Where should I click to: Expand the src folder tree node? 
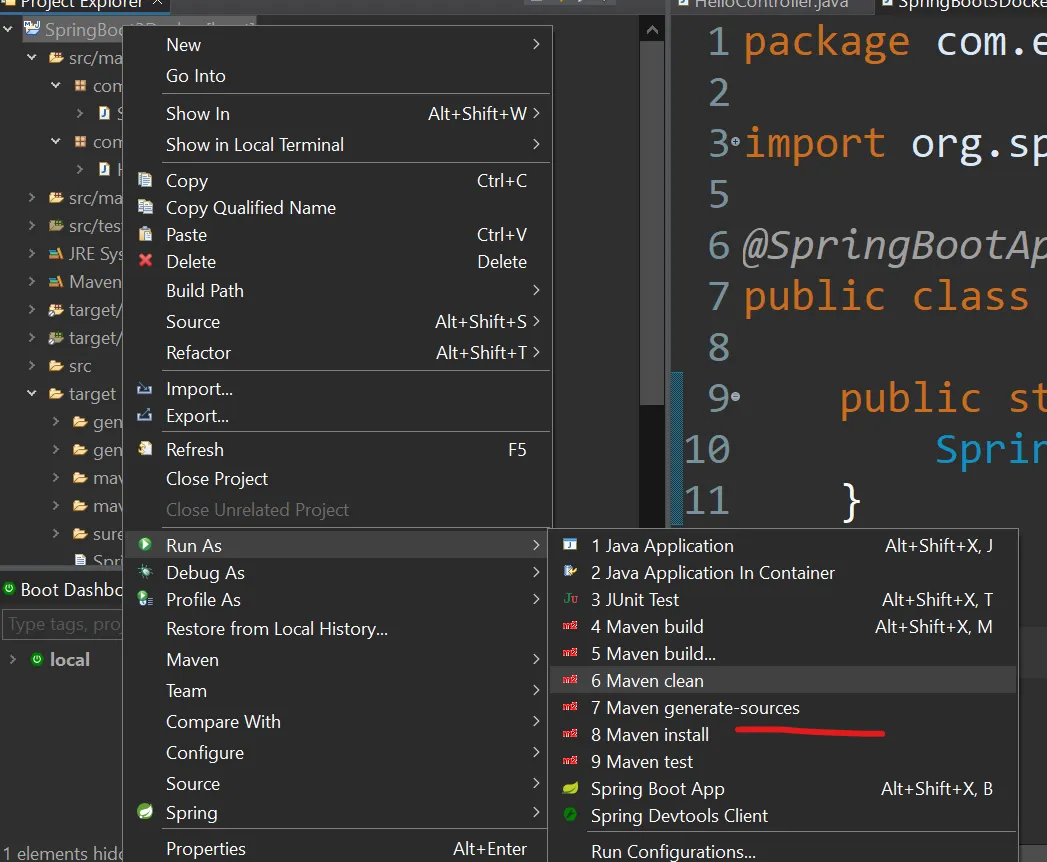coord(32,366)
